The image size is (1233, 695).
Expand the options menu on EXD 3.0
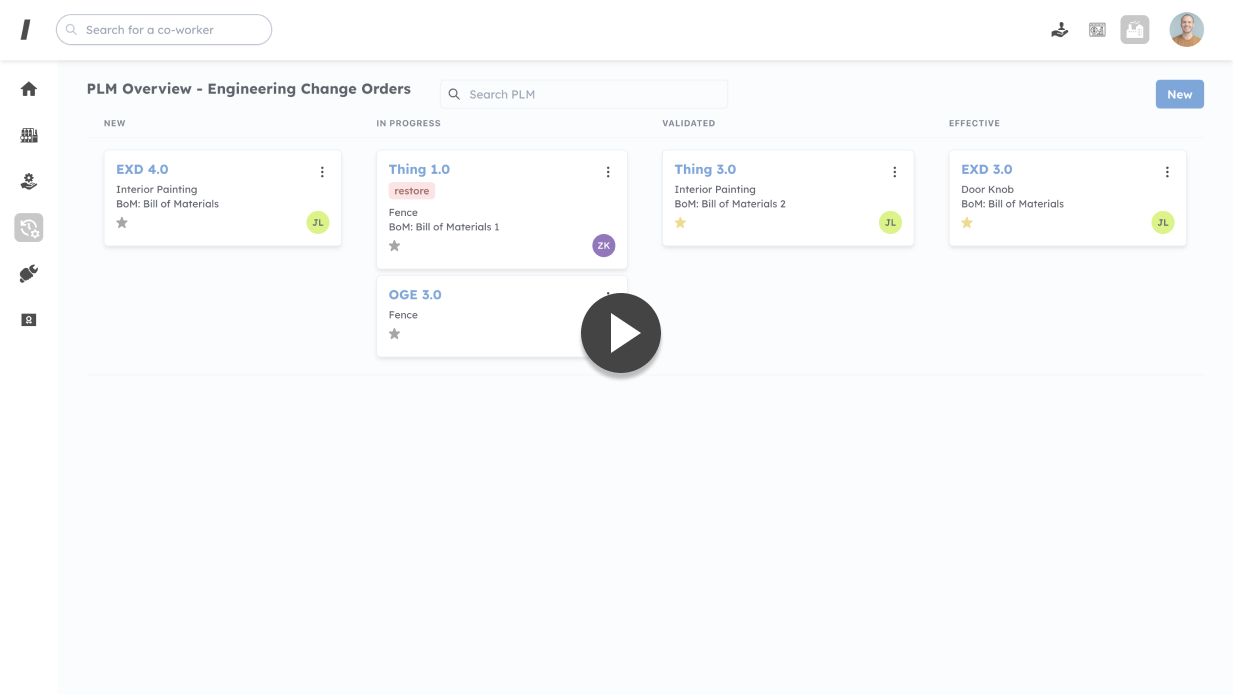point(1167,172)
